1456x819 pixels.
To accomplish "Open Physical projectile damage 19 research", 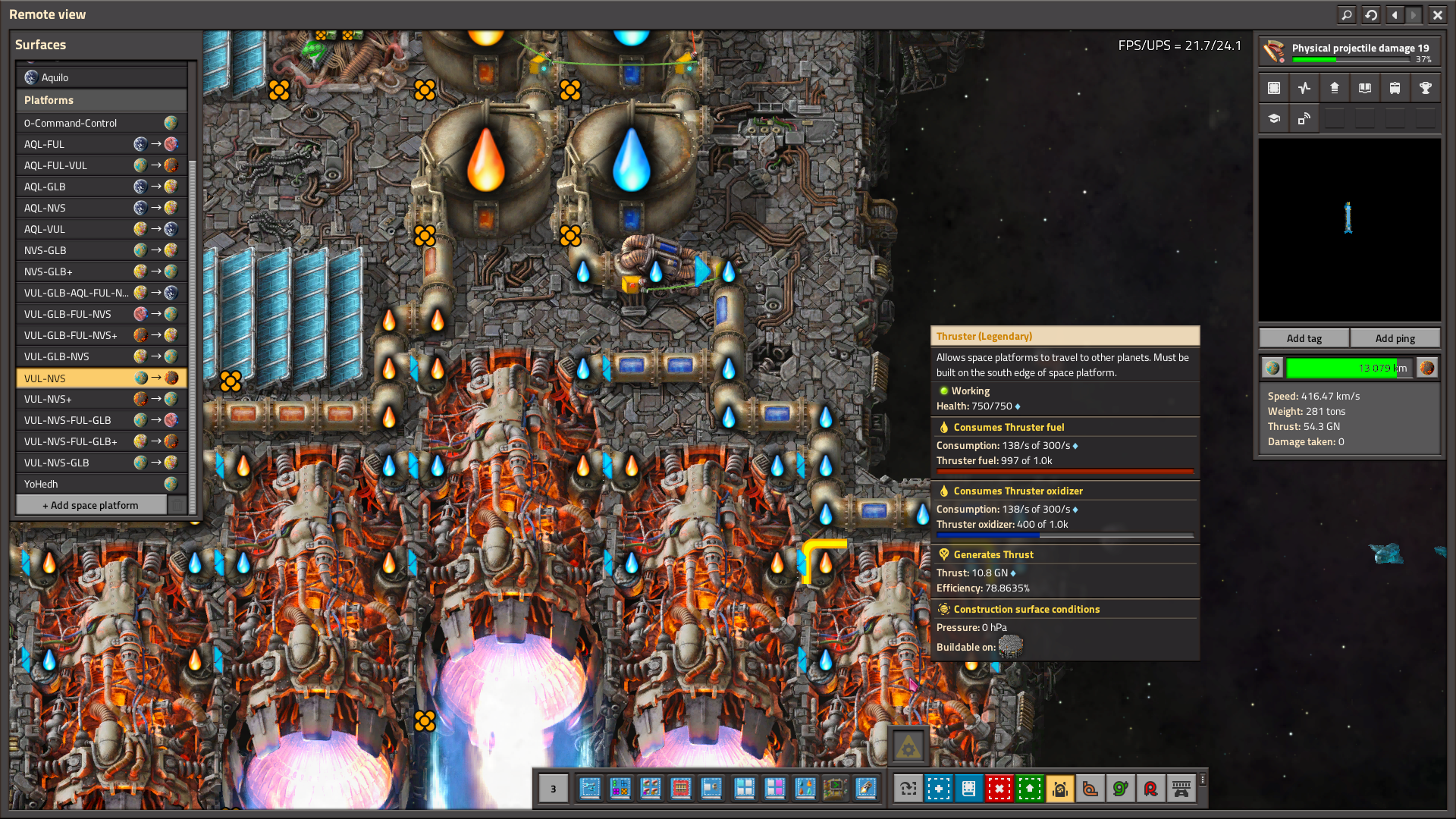I will 1349,52.
